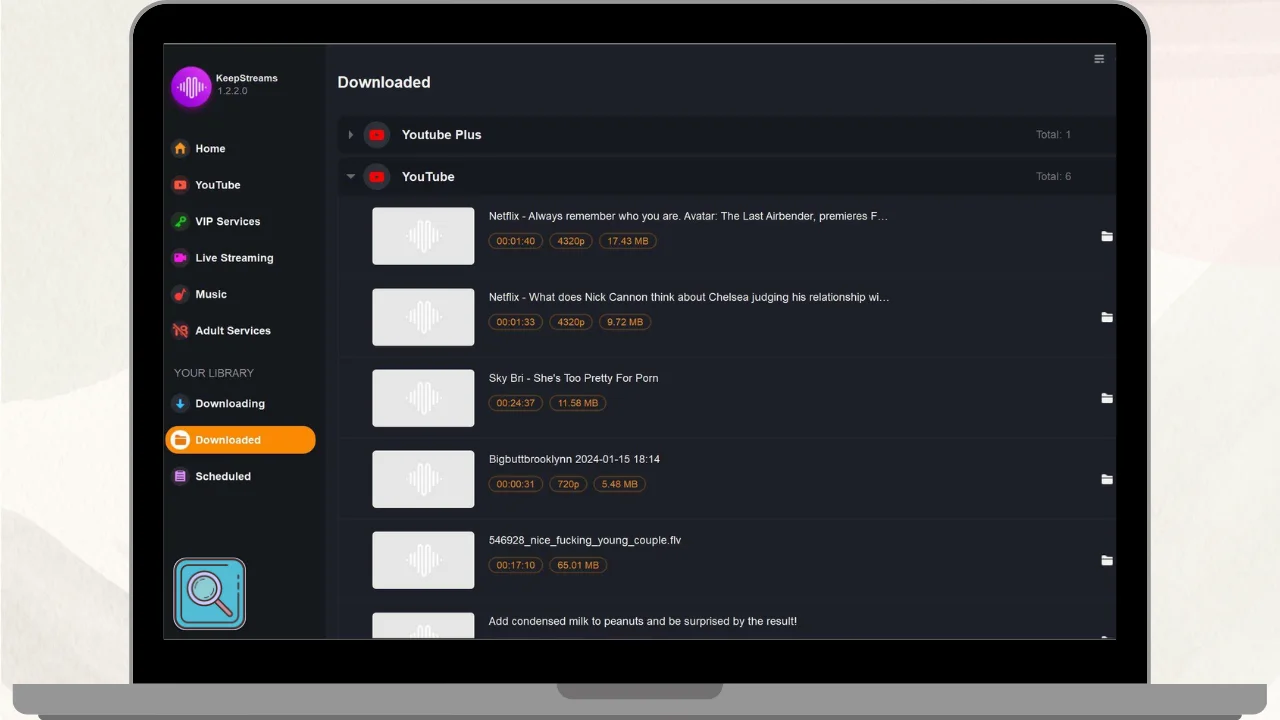Viewport: 1280px width, 720px height.
Task: Click thumbnail of the Nick Cannon video
Action: [x=423, y=317]
